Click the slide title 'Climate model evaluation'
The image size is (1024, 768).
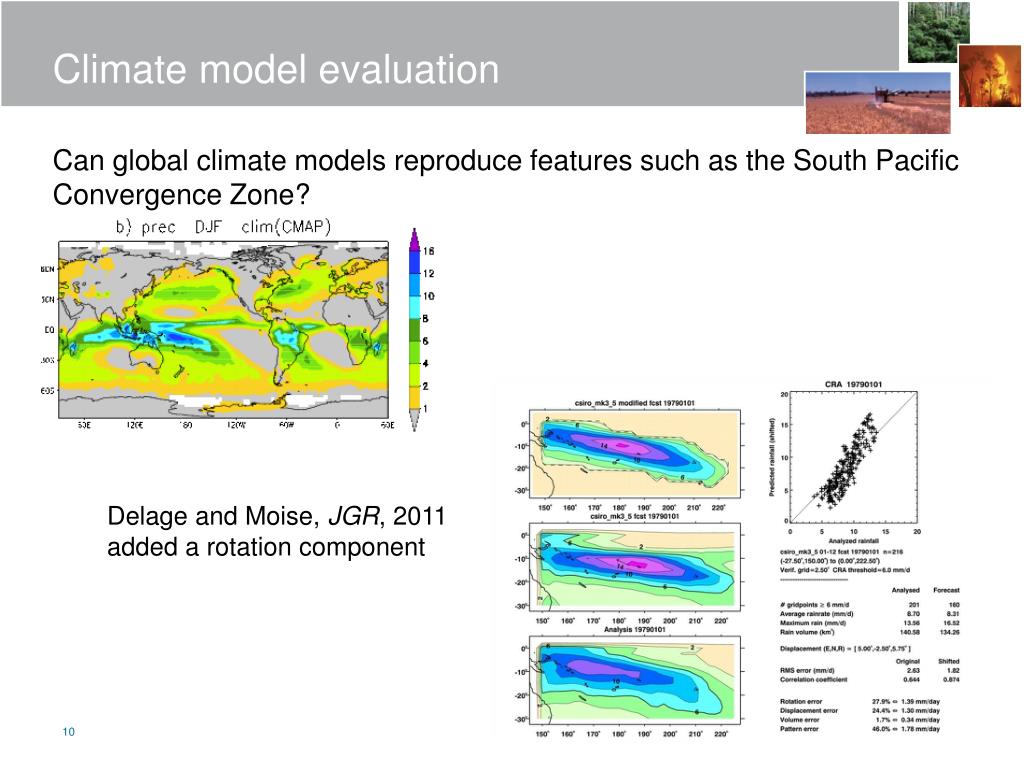[276, 69]
